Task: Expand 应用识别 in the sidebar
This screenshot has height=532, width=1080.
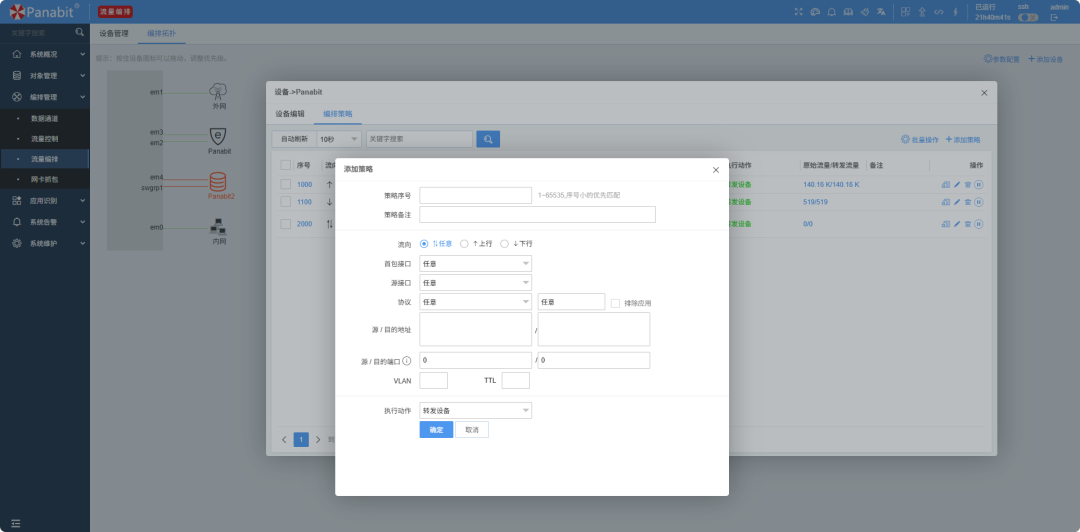Action: coord(45,201)
